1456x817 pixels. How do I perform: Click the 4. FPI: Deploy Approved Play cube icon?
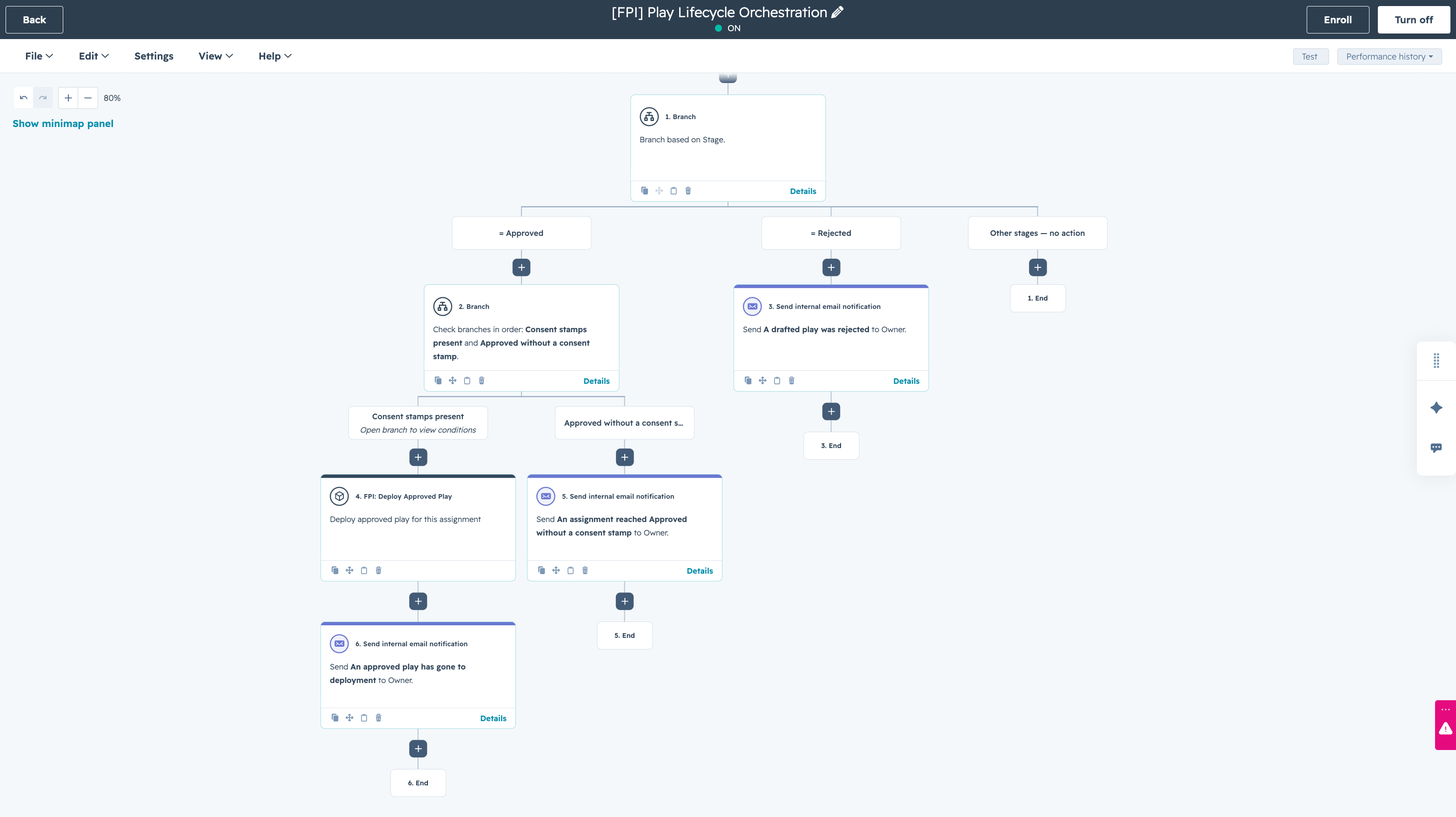(339, 496)
